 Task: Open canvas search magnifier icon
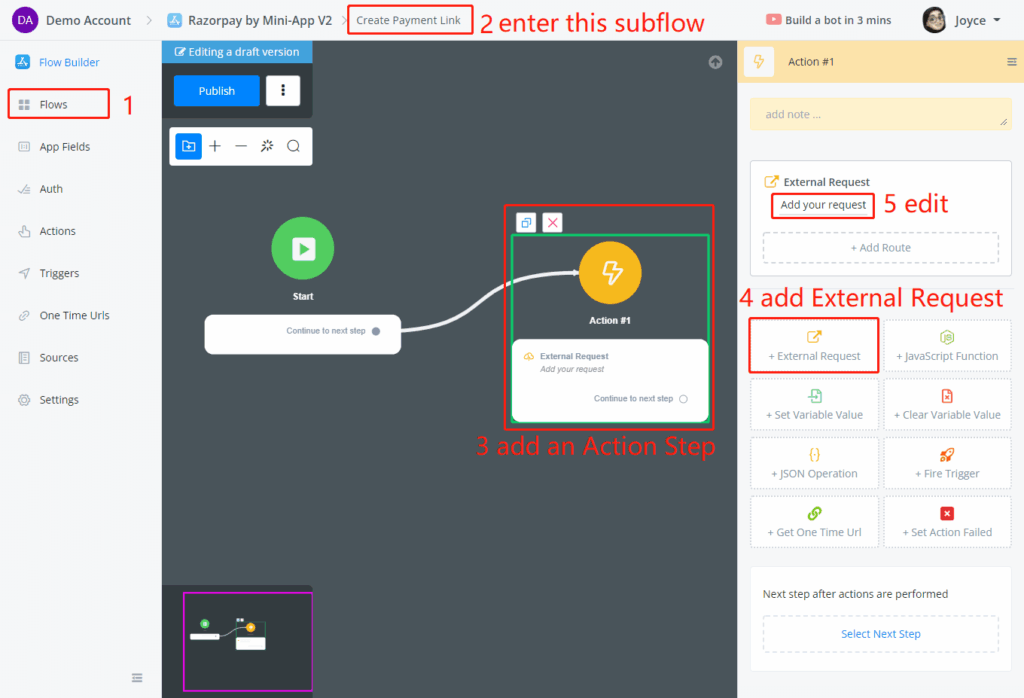293,146
